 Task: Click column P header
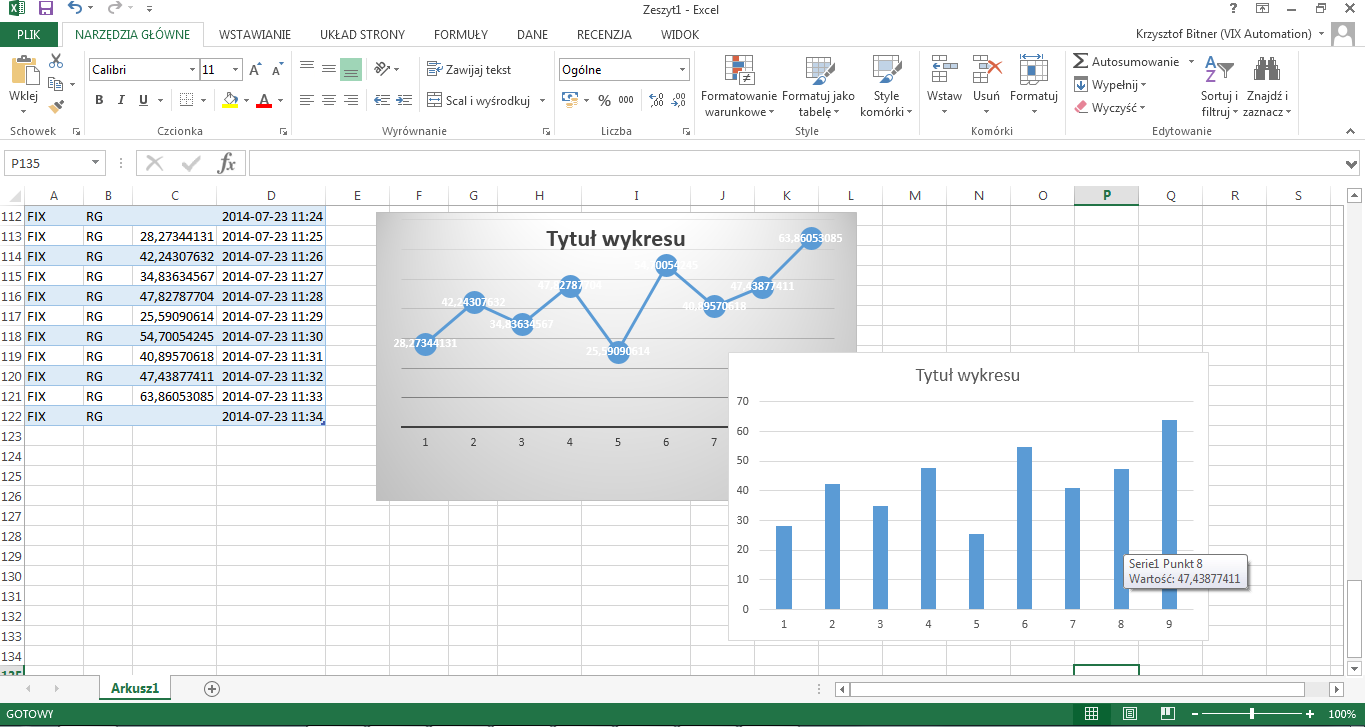[1106, 195]
